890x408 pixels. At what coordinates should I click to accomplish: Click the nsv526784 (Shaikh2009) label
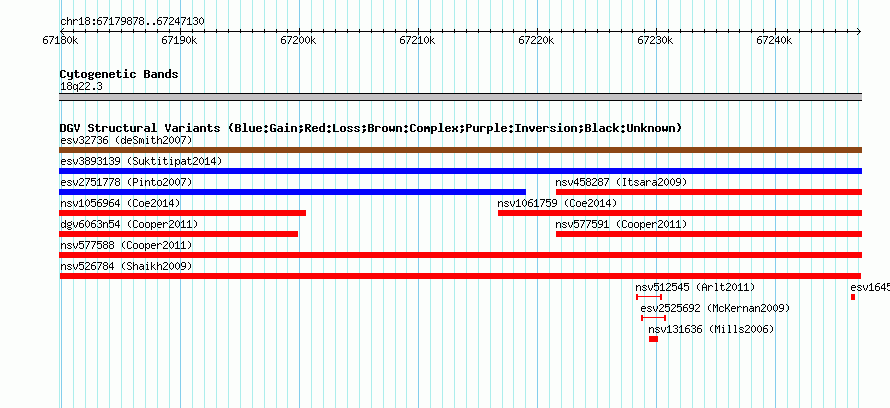(126, 266)
